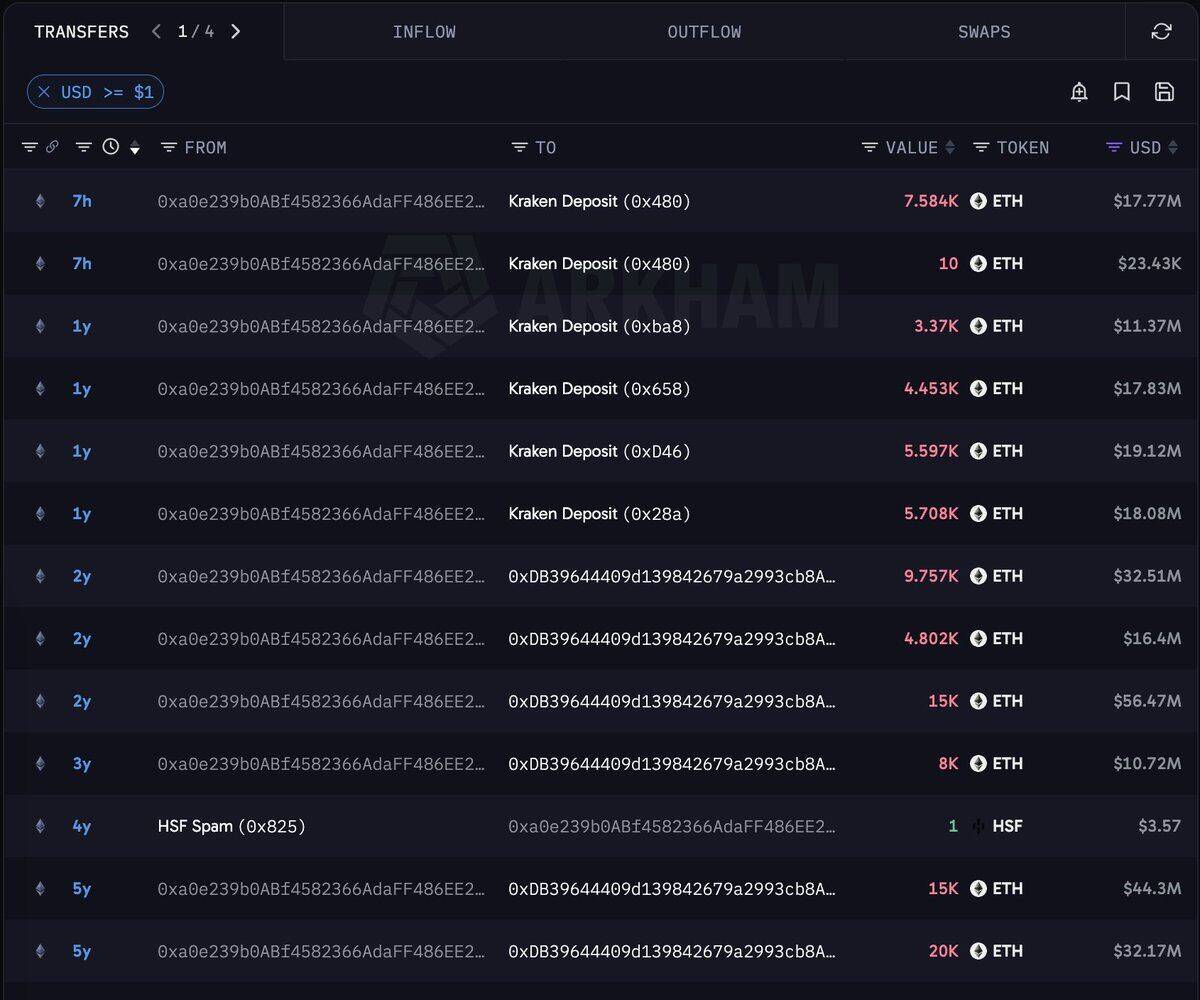Image resolution: width=1200 pixels, height=1000 pixels.
Task: Click Ethereum chain icon in $17.77M row
Action: click(40, 201)
